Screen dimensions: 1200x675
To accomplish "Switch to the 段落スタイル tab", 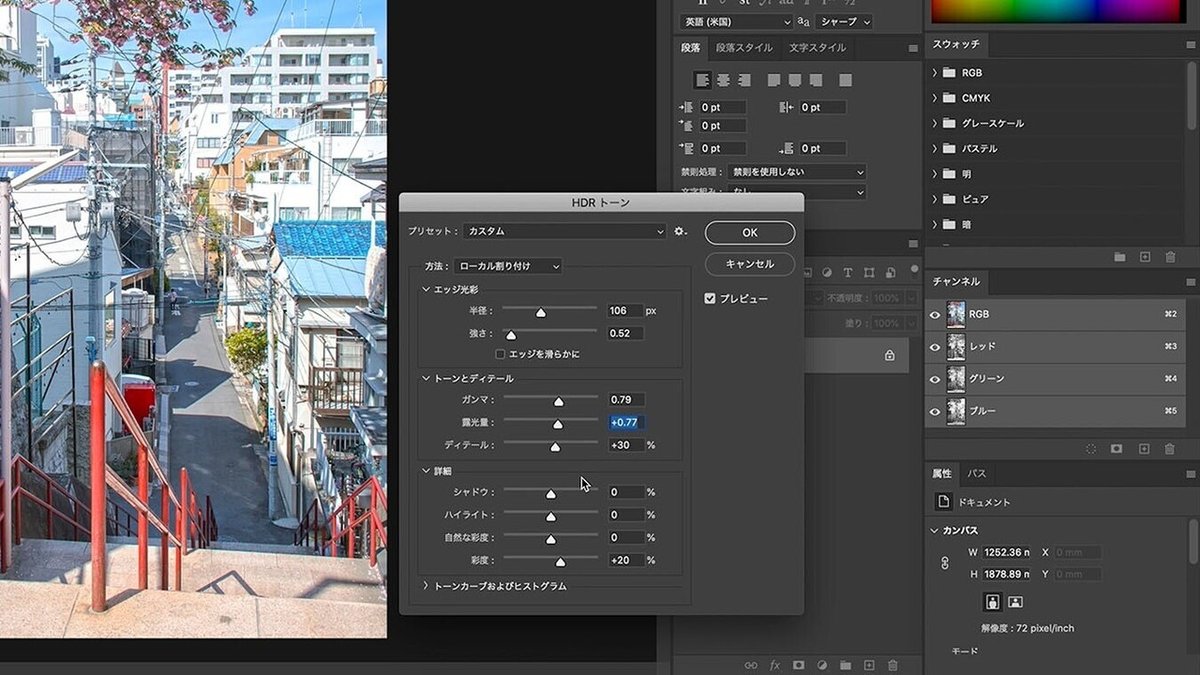I will point(744,47).
